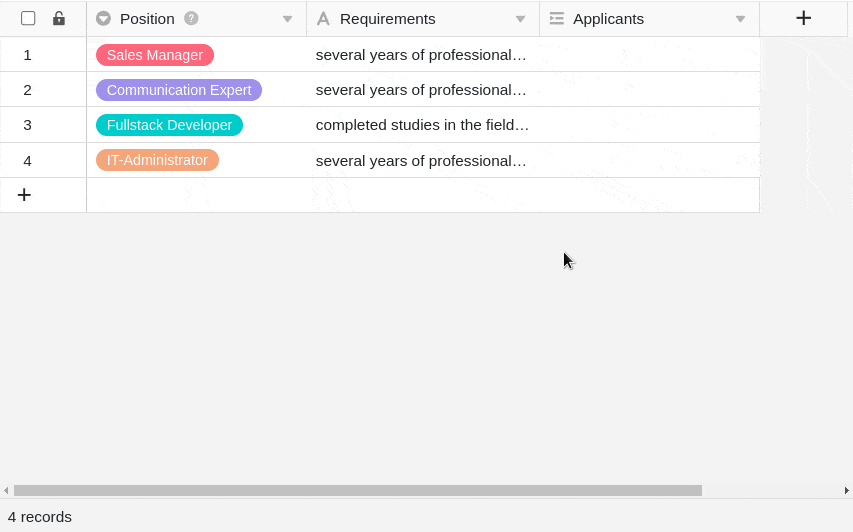Click the lock icon in header
853x532 pixels.
[59, 18]
